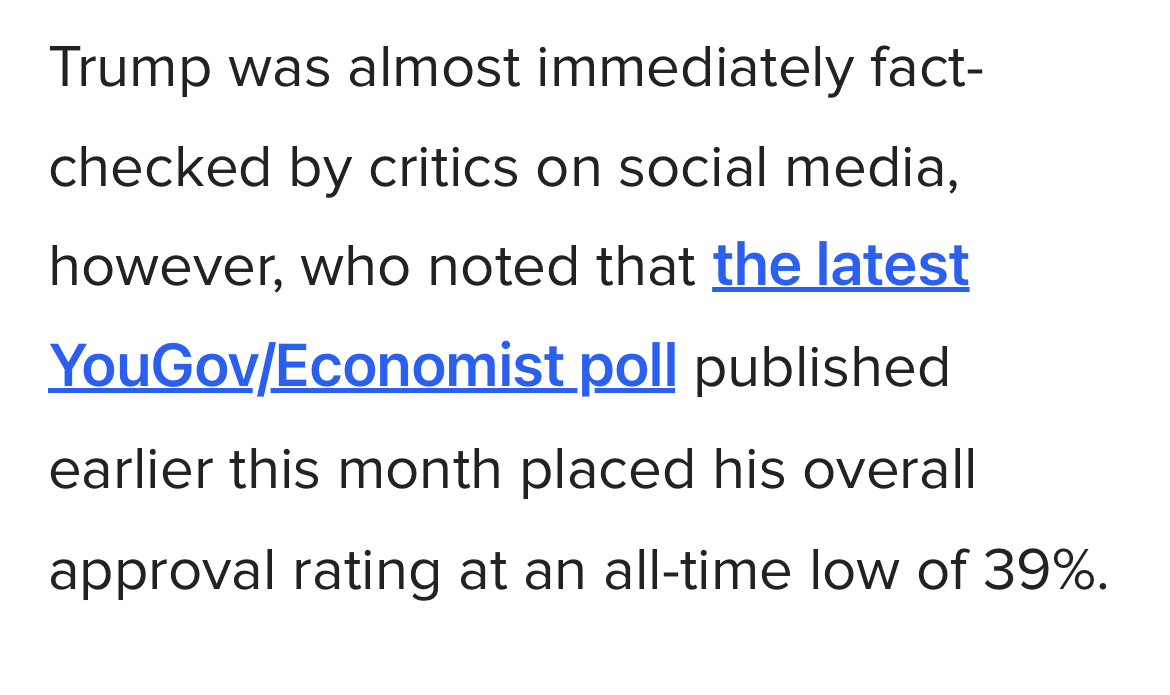1170x695 pixels.
Task: Click the 'YouGov/Economist poll' link text
Action: point(362,366)
